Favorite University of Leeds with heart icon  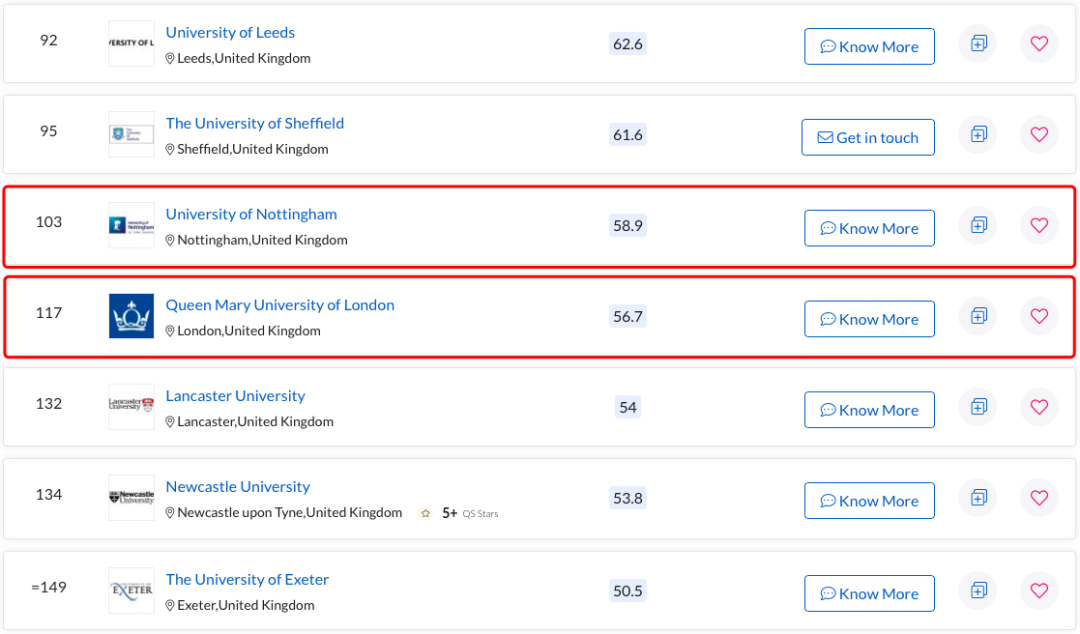click(1039, 43)
